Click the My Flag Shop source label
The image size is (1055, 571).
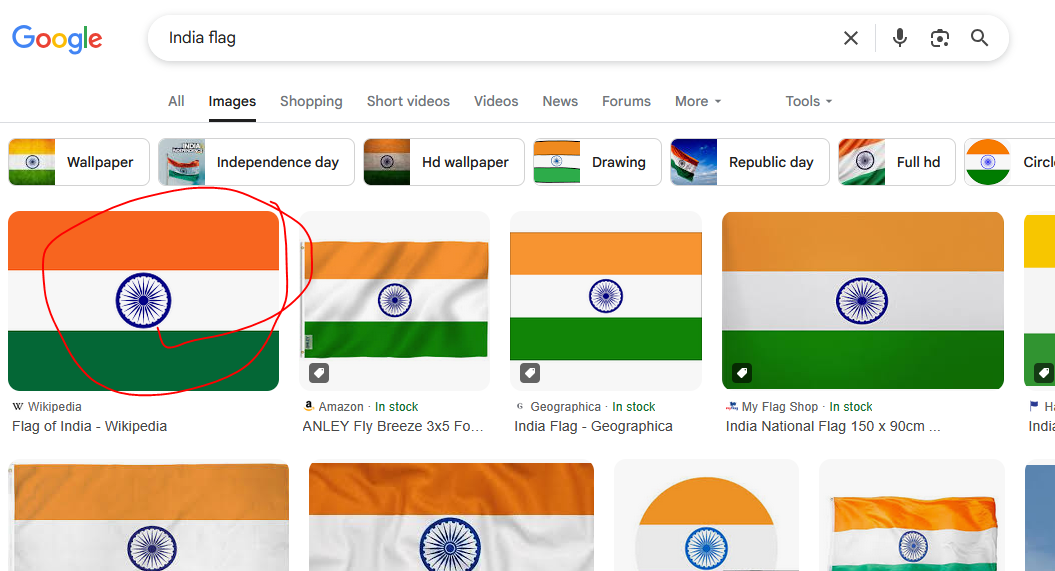click(x=780, y=406)
